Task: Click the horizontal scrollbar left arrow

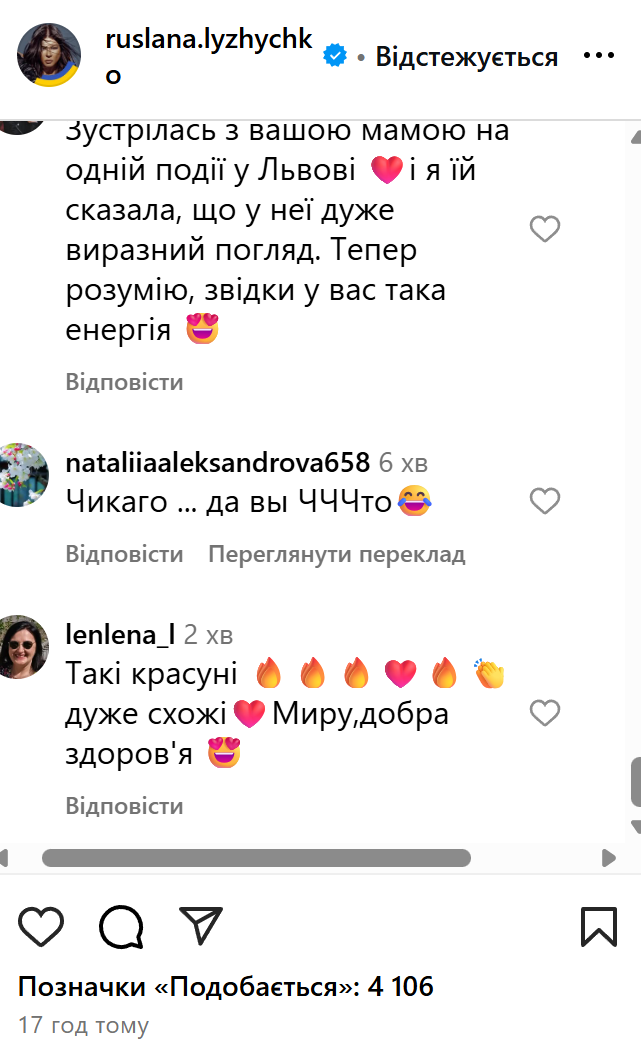Action: click(x=3, y=858)
